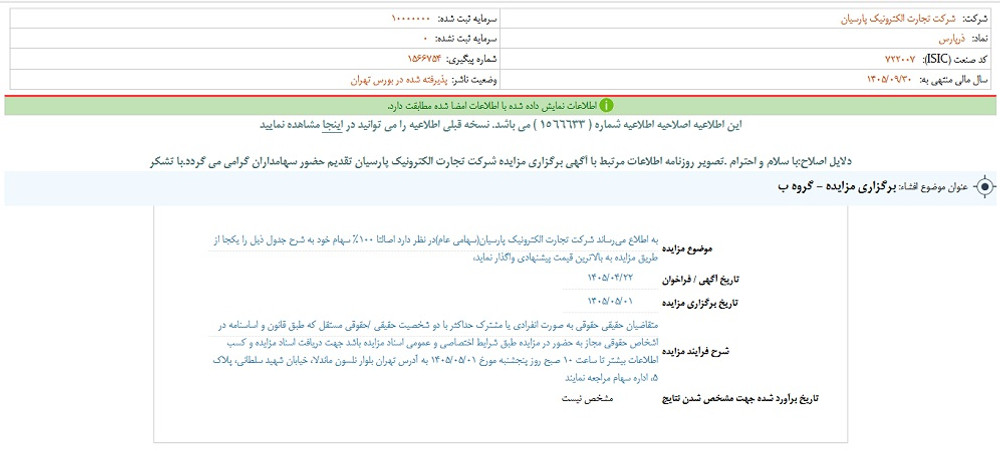Click the label 'سرمایه ثبت نشده:'
Viewport: 1000px width, 451px height.
click(x=466, y=39)
